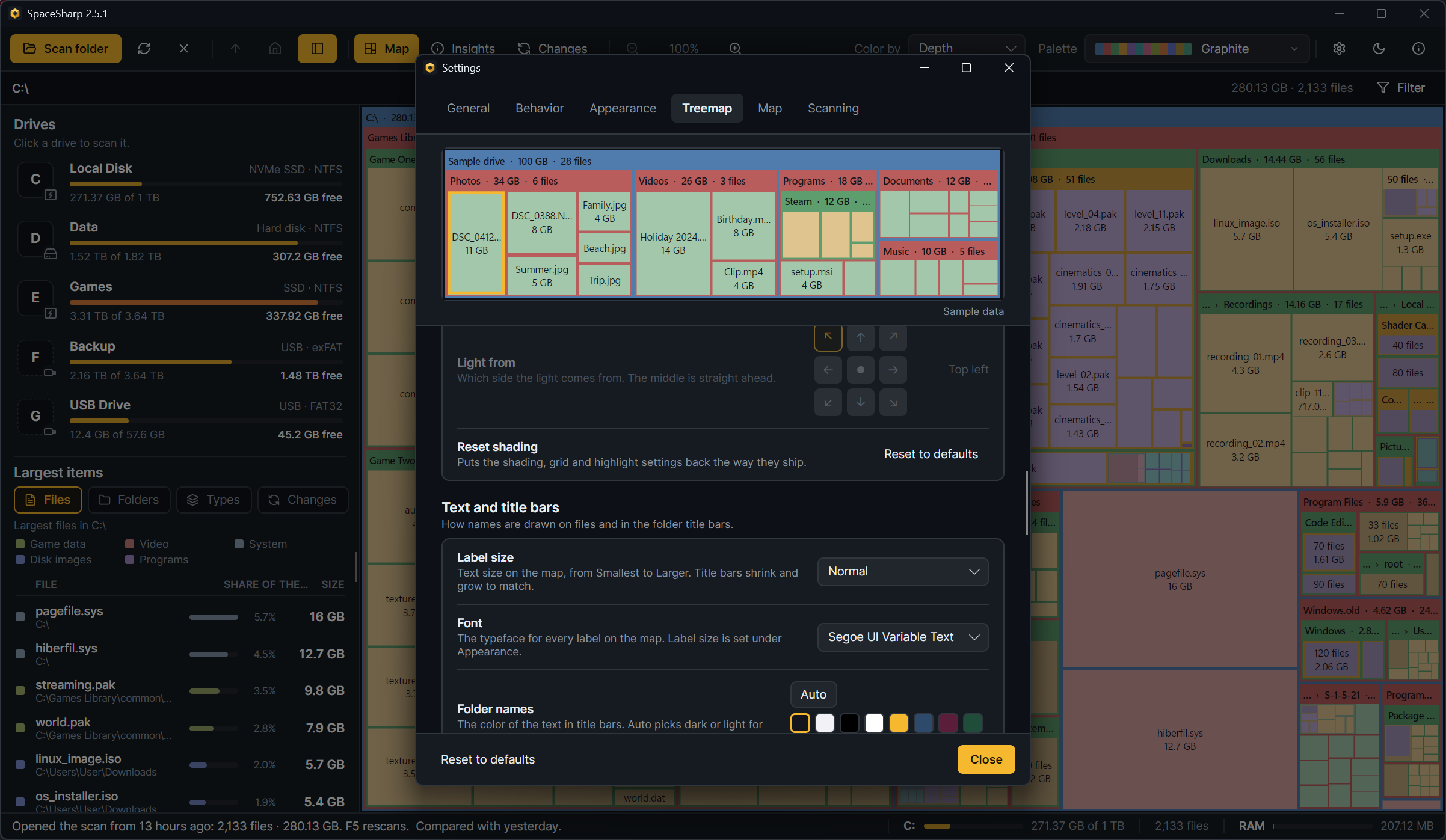The image size is (1446, 840).
Task: Set light direction to right
Action: click(x=893, y=370)
